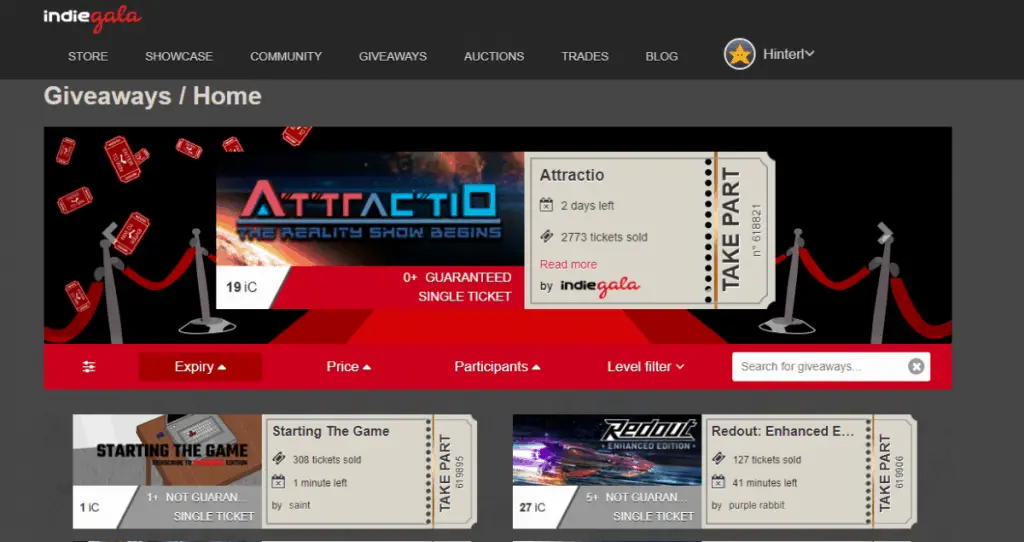This screenshot has height=542, width=1024.
Task: Open the BLOG menu
Action: point(662,56)
